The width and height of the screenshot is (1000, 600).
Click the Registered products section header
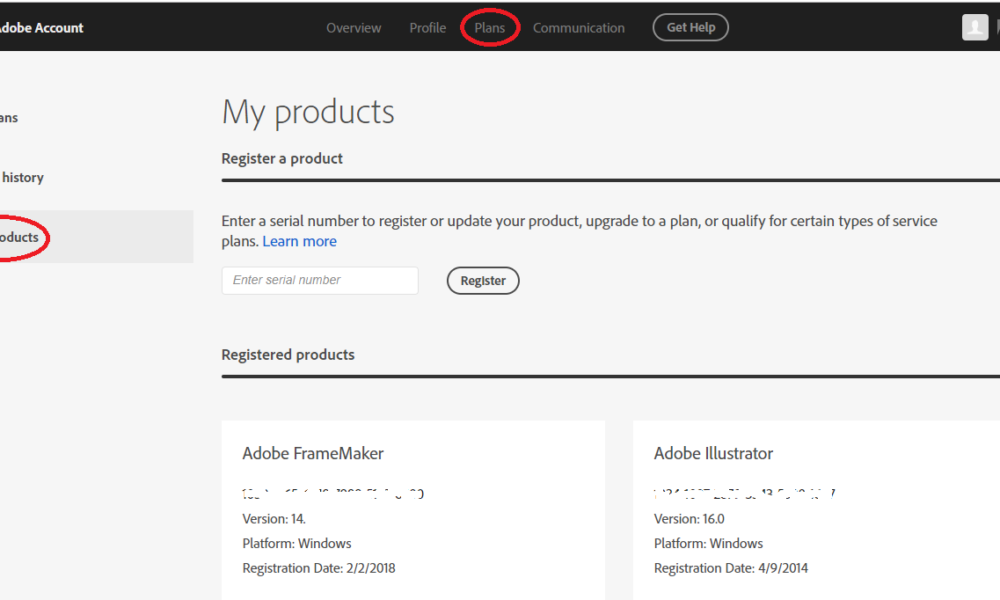coord(288,354)
